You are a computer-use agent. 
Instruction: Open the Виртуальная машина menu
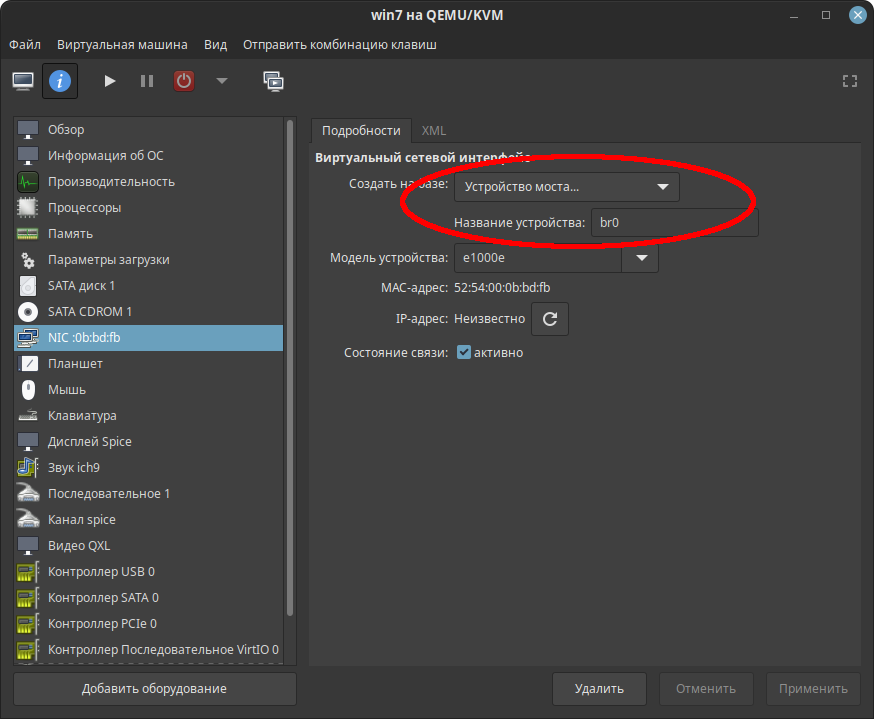point(122,45)
